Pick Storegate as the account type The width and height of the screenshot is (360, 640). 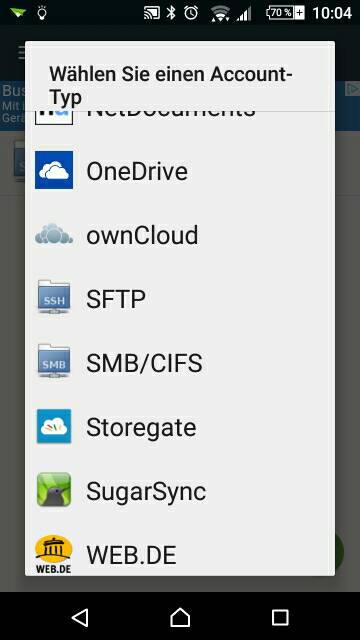click(180, 426)
